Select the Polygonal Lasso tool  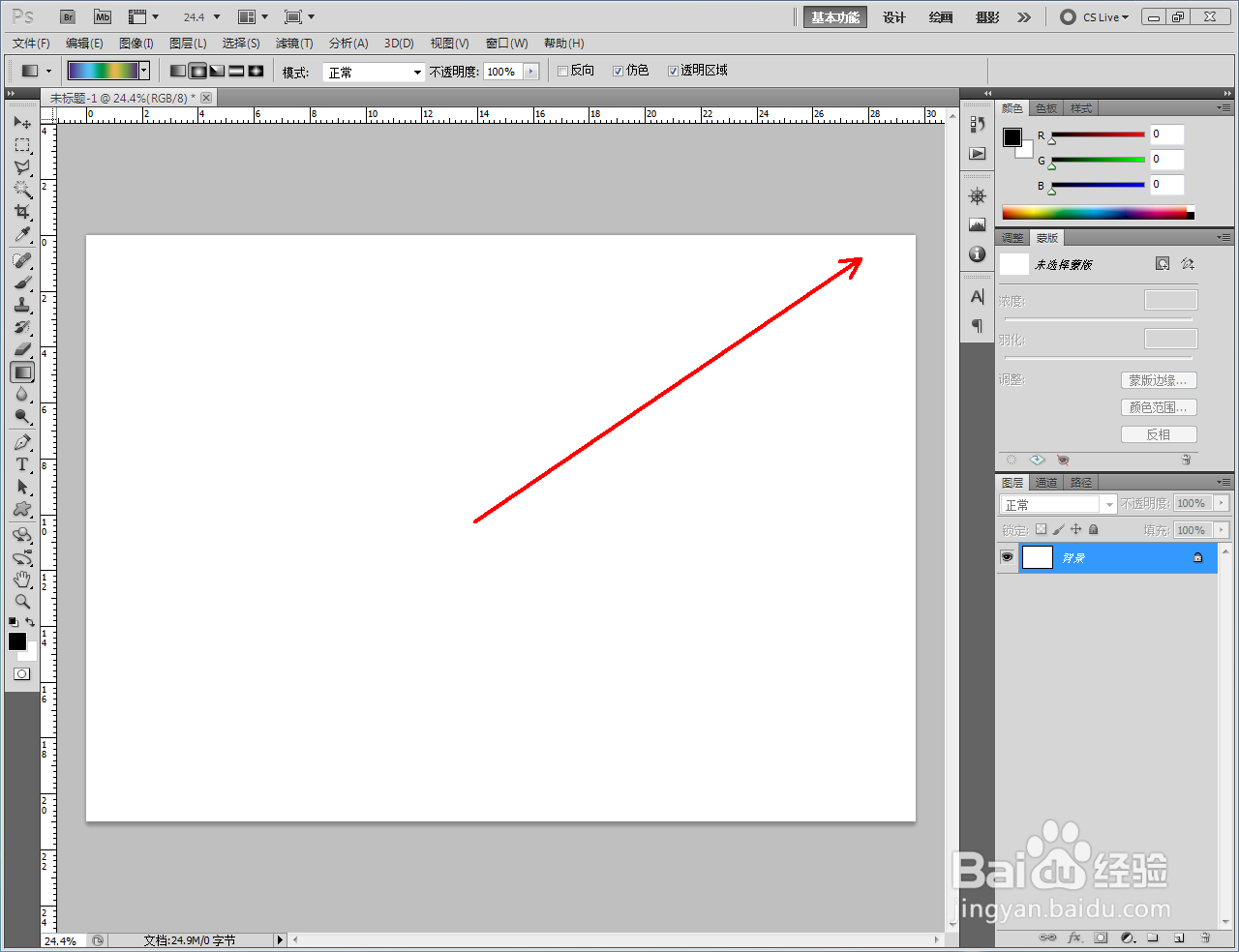[x=22, y=167]
